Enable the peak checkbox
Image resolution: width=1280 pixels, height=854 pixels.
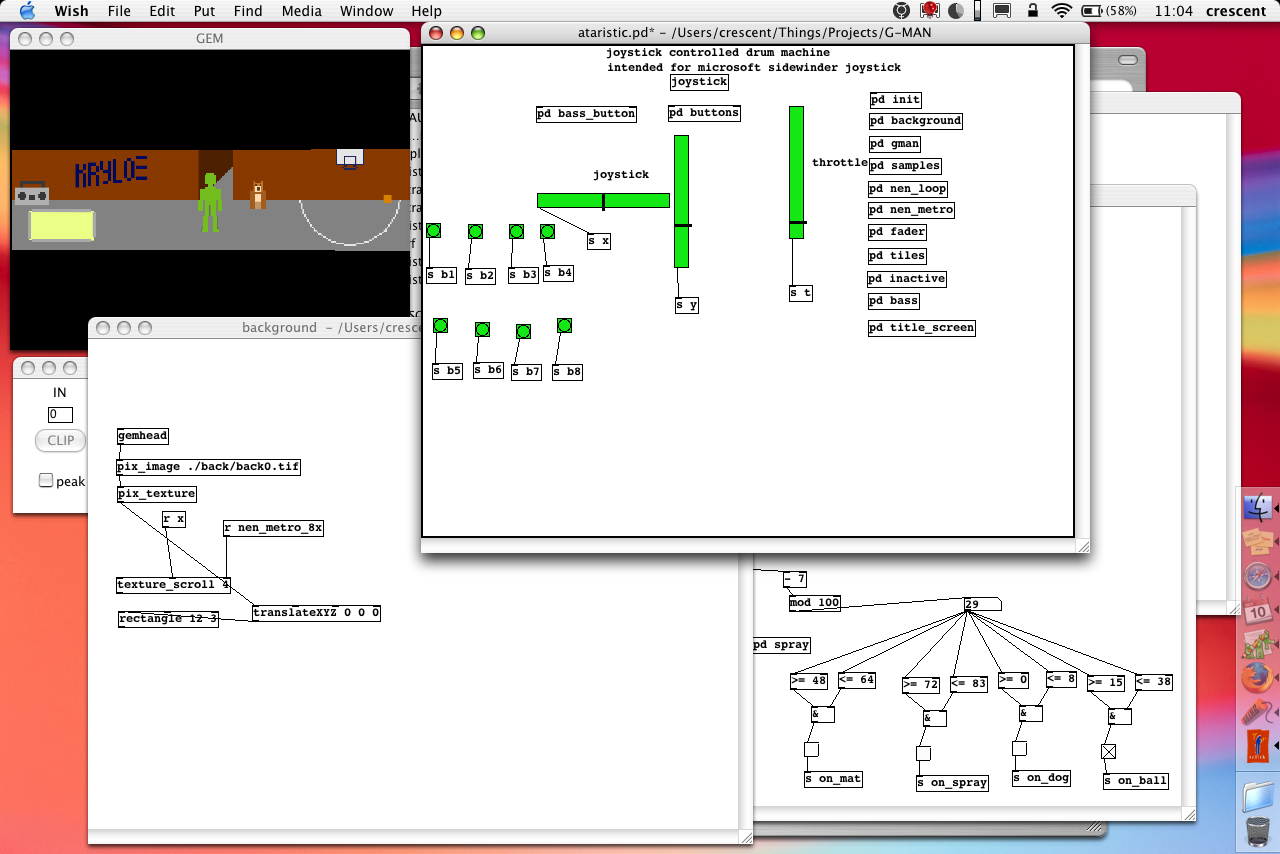tap(46, 481)
